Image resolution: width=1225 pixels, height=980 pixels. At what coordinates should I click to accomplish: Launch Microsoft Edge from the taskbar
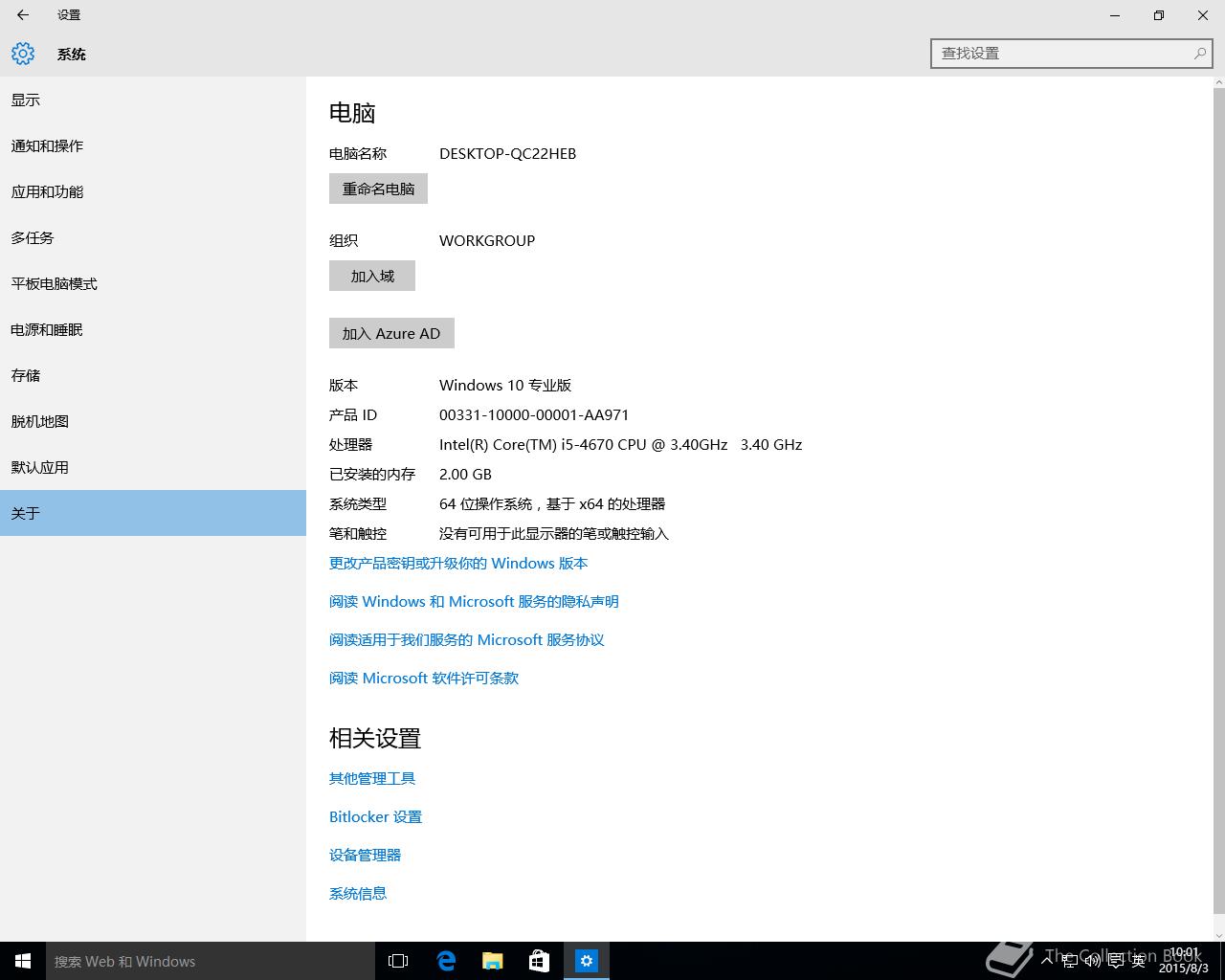[446, 961]
